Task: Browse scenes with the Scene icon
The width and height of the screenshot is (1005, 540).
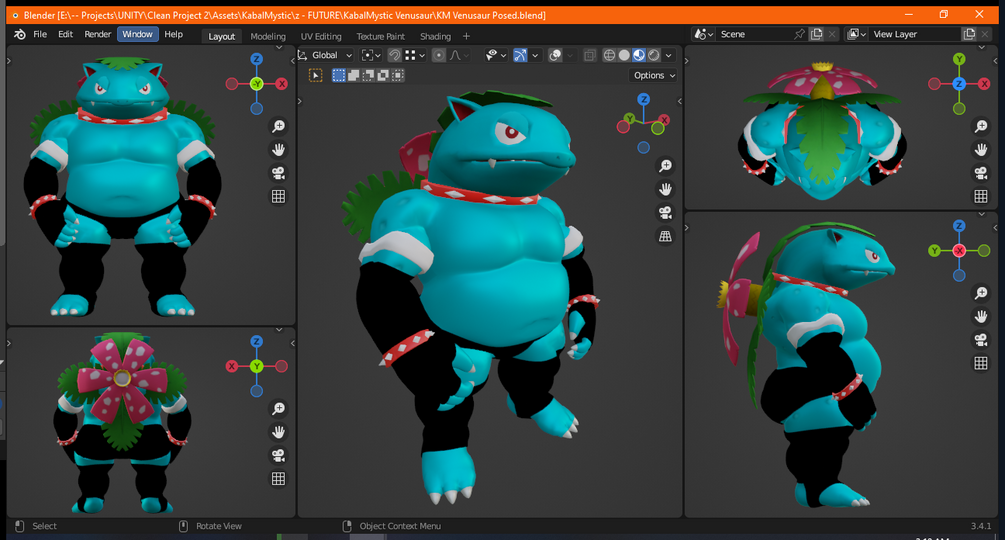Action: tap(704, 35)
